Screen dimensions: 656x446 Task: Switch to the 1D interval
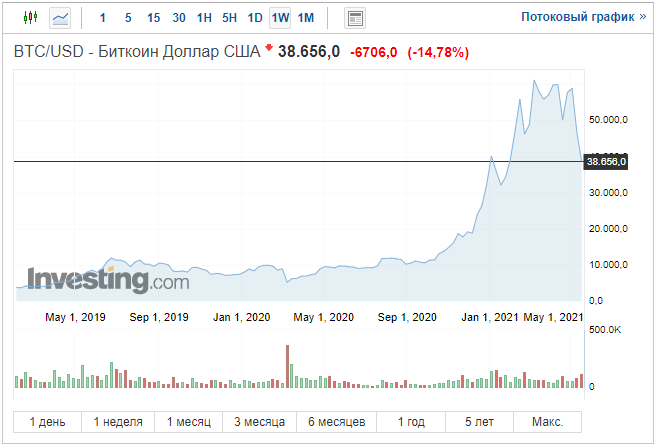pyautogui.click(x=255, y=18)
